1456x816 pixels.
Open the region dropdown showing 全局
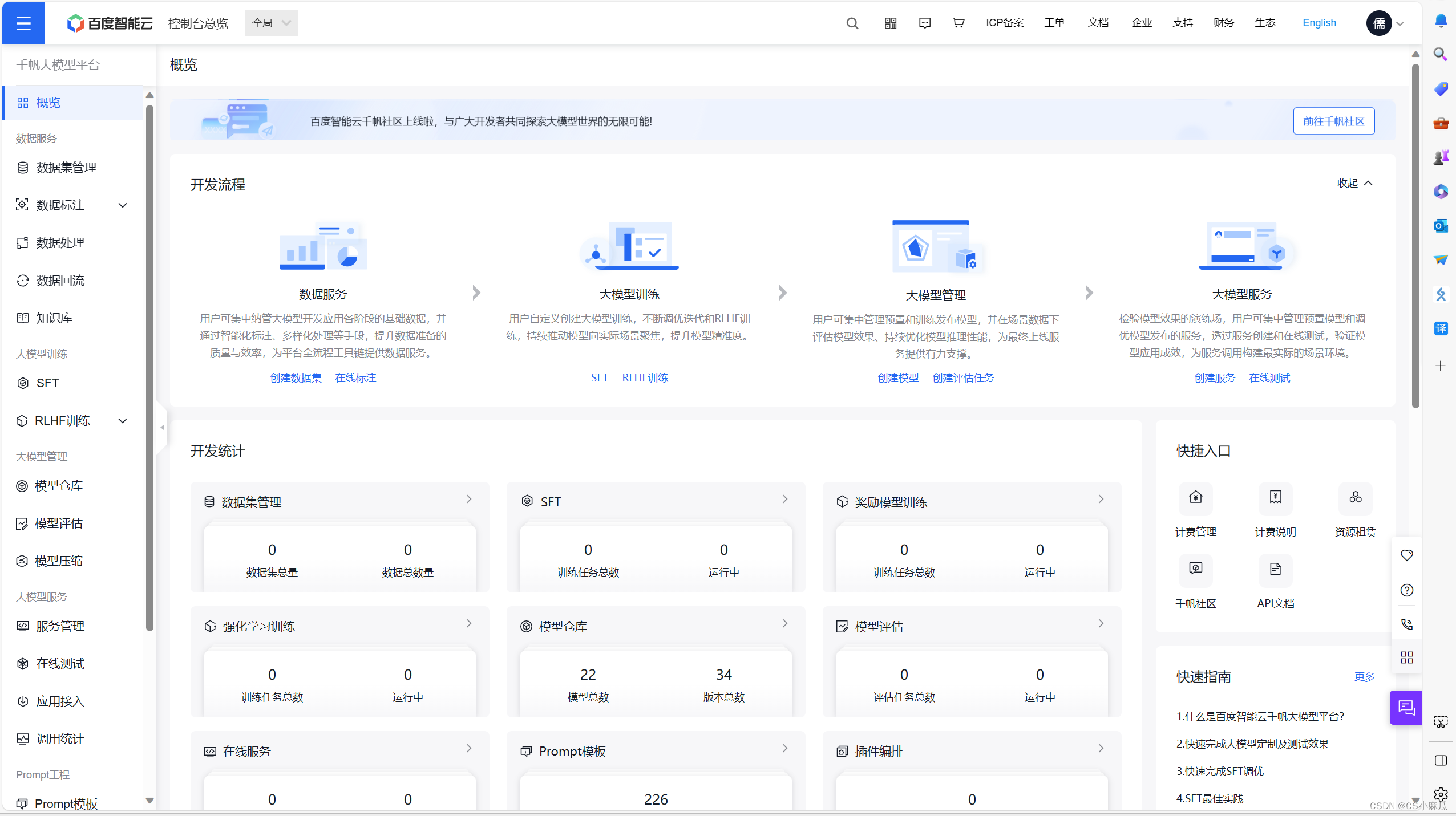272,23
